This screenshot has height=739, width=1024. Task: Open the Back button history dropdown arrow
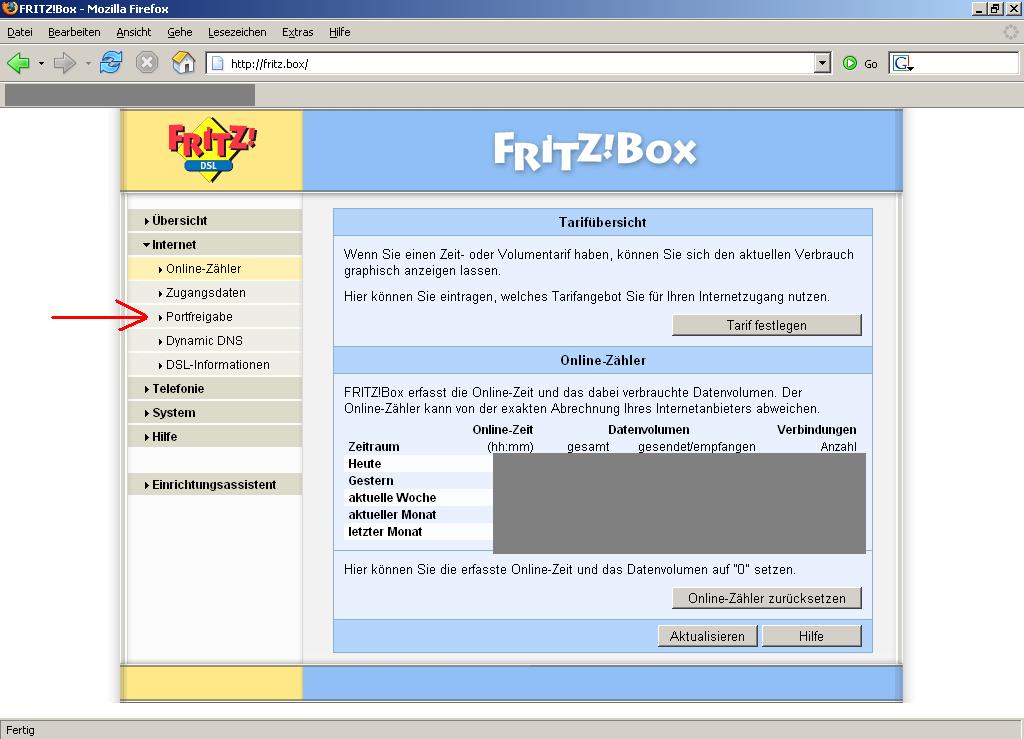[x=41, y=64]
